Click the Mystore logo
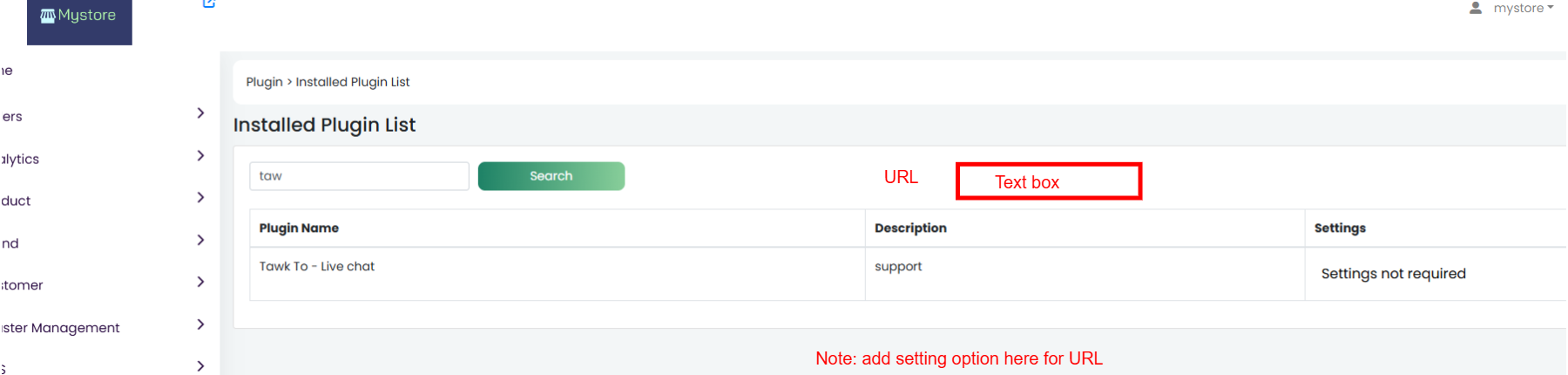The width and height of the screenshot is (1568, 375). [x=79, y=17]
